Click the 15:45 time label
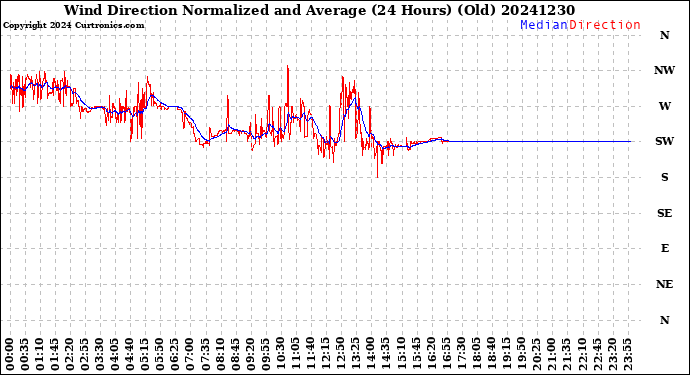 pyautogui.click(x=416, y=354)
